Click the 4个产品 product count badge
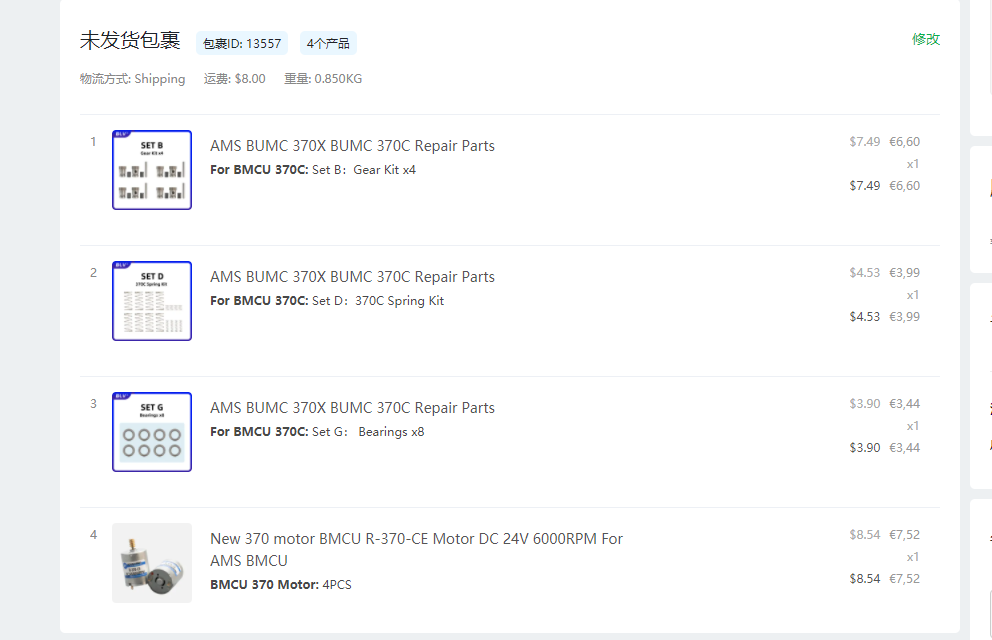Image resolution: width=992 pixels, height=640 pixels. point(328,43)
